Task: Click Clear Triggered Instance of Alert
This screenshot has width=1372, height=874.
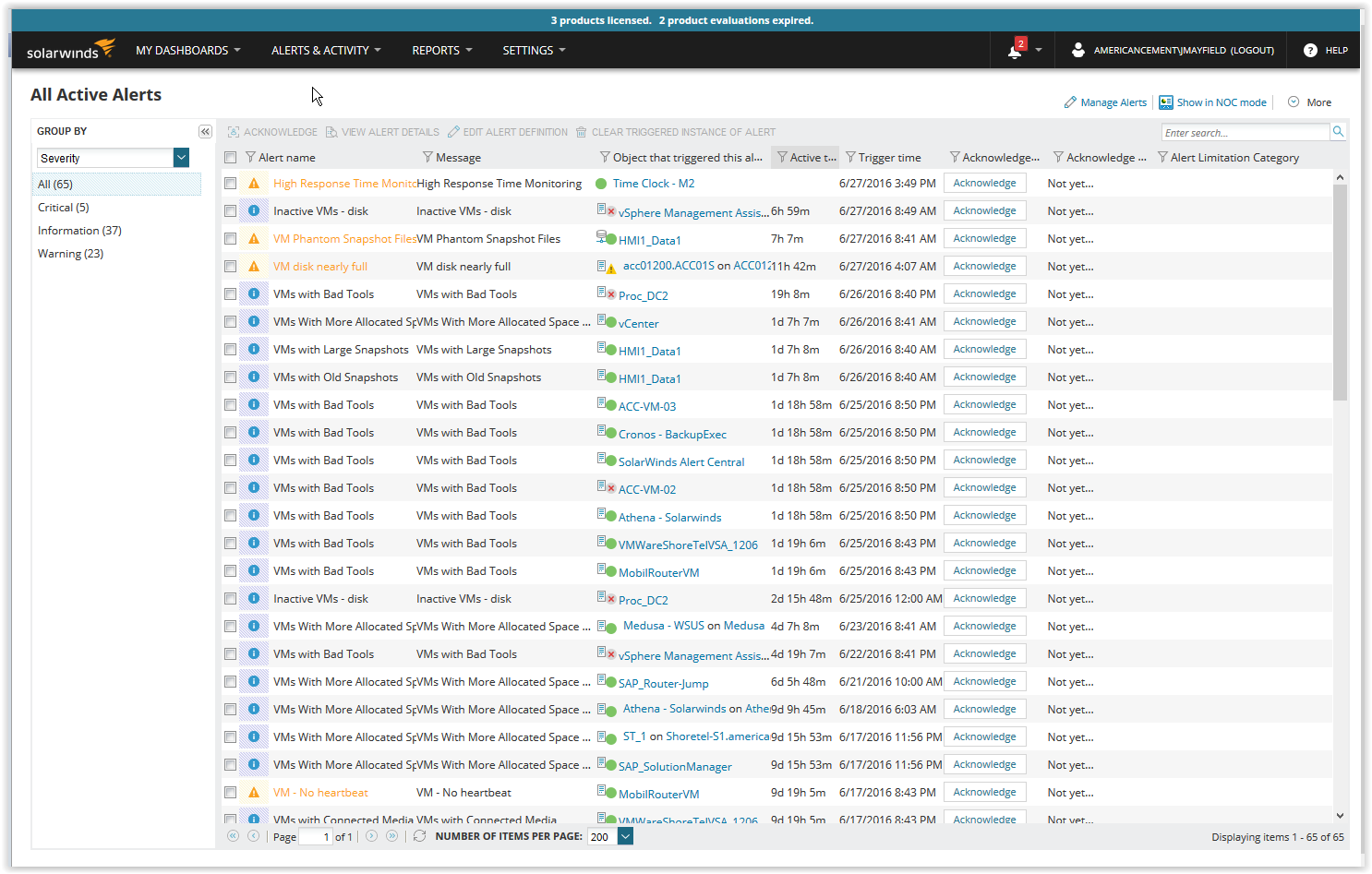Action: 676,132
